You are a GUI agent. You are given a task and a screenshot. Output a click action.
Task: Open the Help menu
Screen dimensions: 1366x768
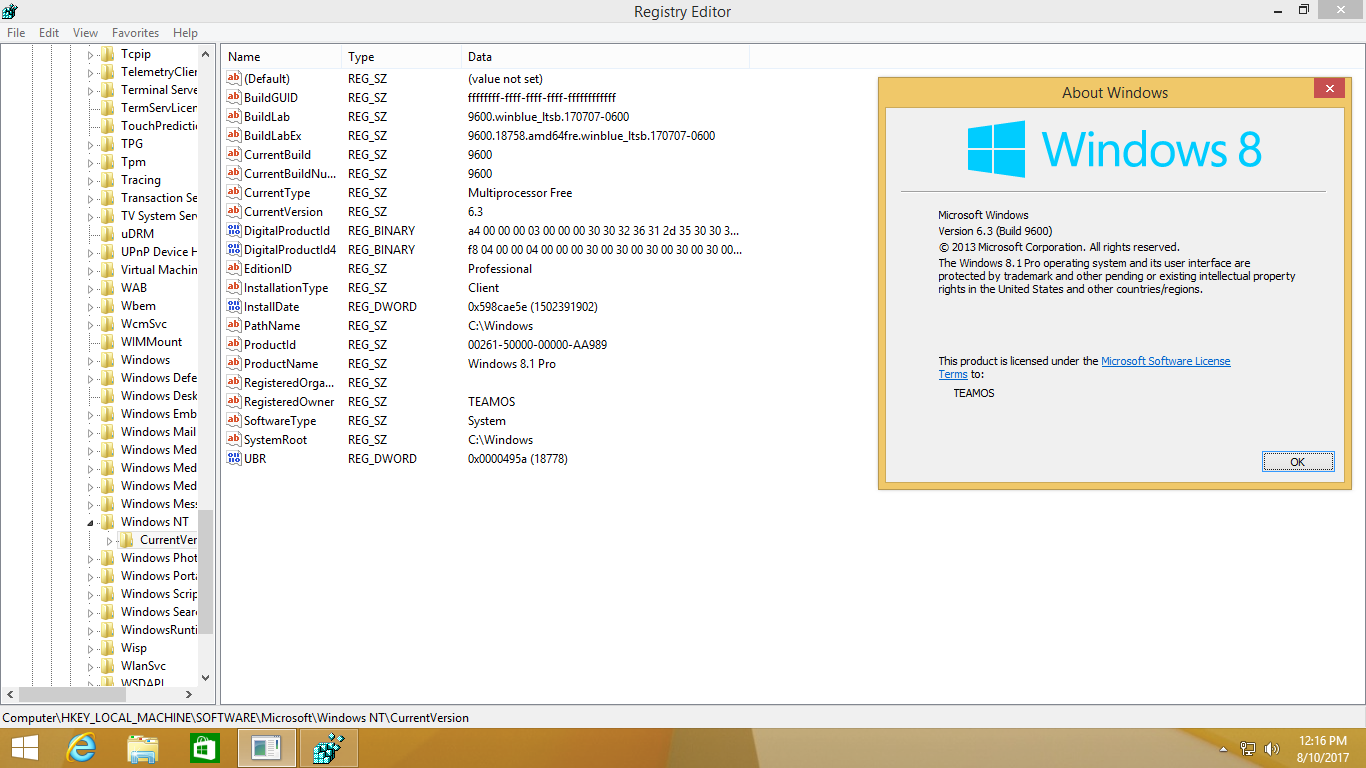[185, 33]
